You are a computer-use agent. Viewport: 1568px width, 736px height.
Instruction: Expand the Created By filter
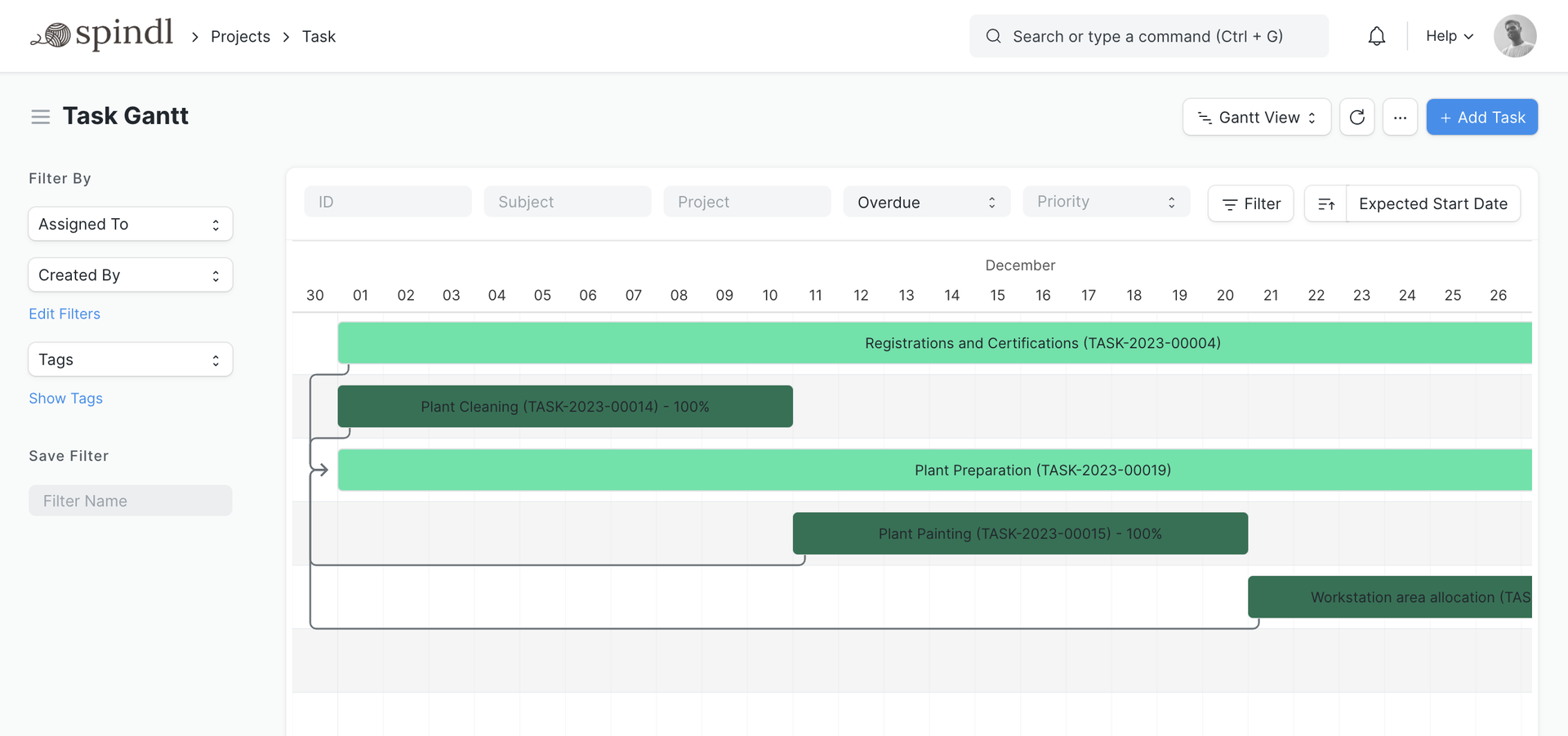pyautogui.click(x=131, y=274)
